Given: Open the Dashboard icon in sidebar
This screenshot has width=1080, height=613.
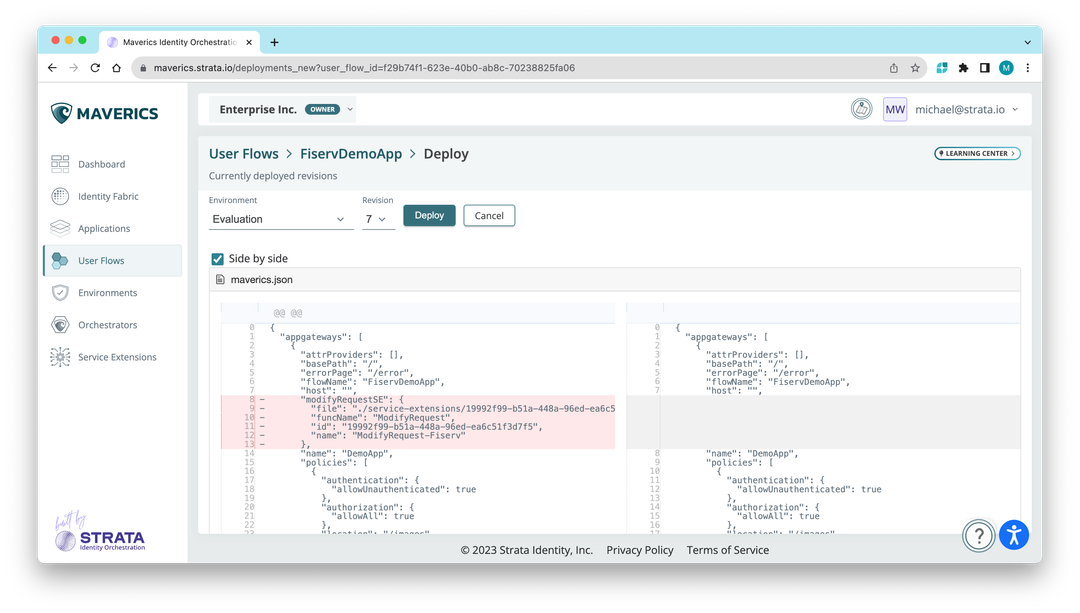Looking at the screenshot, I should [60, 164].
